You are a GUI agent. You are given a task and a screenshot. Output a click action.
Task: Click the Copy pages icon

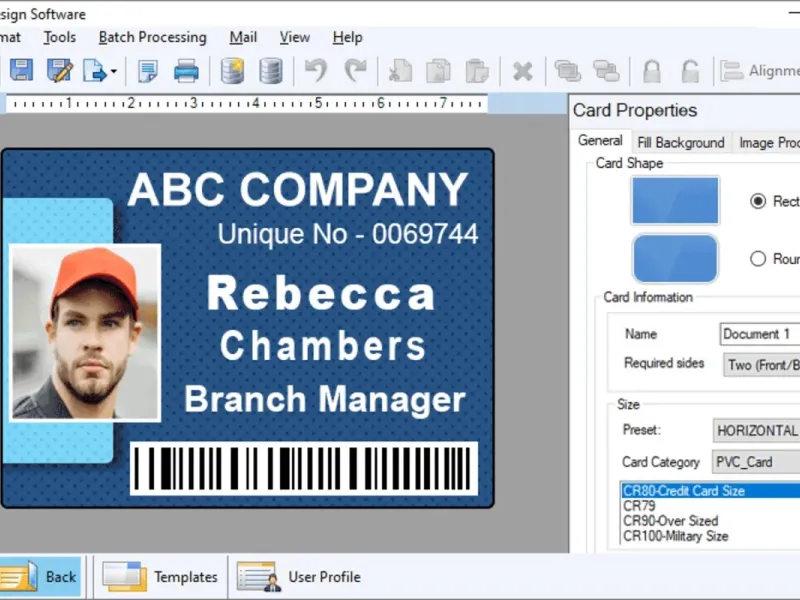click(438, 71)
